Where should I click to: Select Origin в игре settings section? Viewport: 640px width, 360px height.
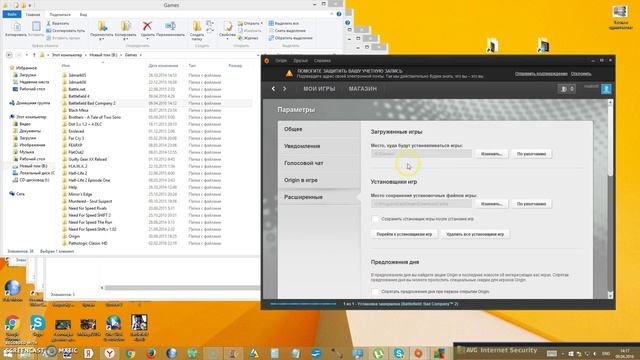pos(319,180)
